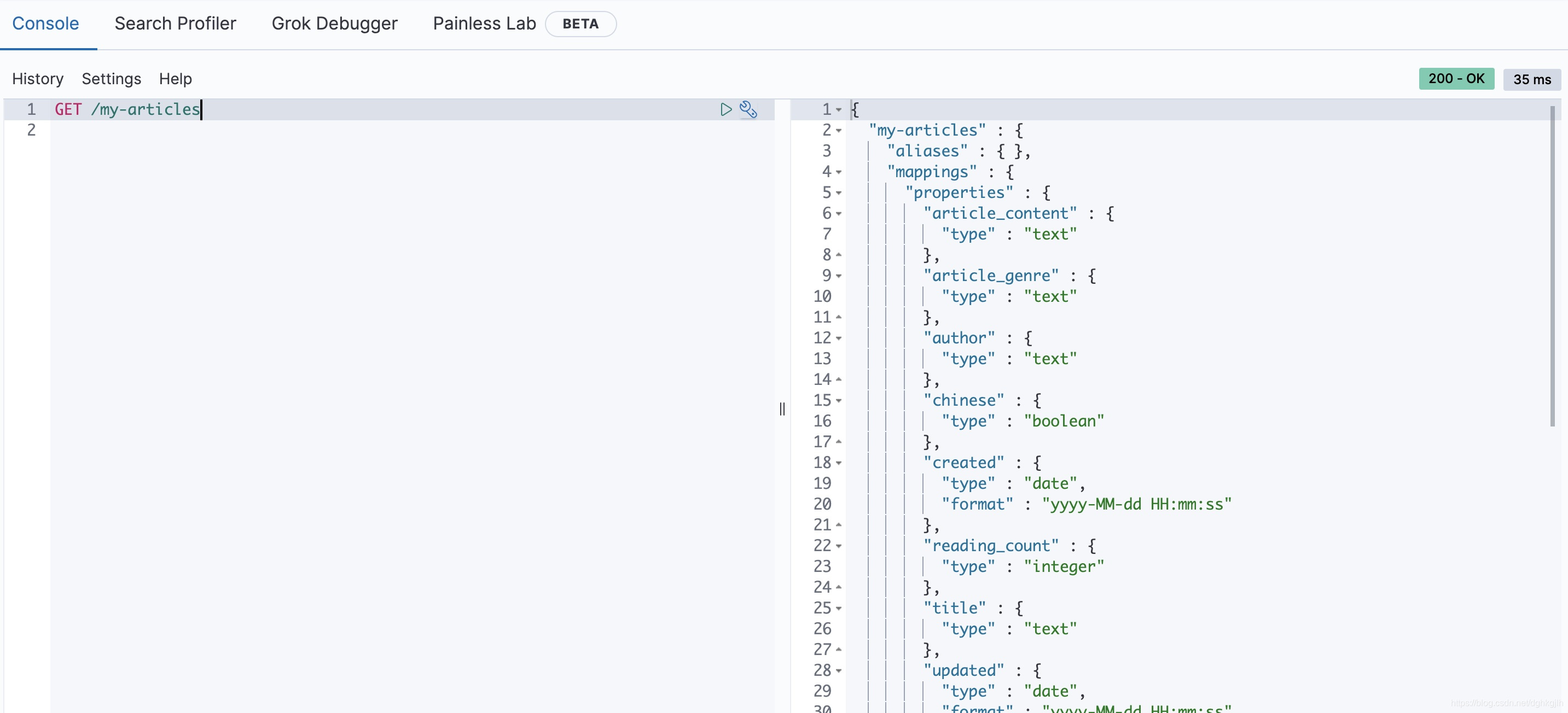Viewport: 1568px width, 713px height.
Task: Click the "integer" type value
Action: pyautogui.click(x=1064, y=566)
